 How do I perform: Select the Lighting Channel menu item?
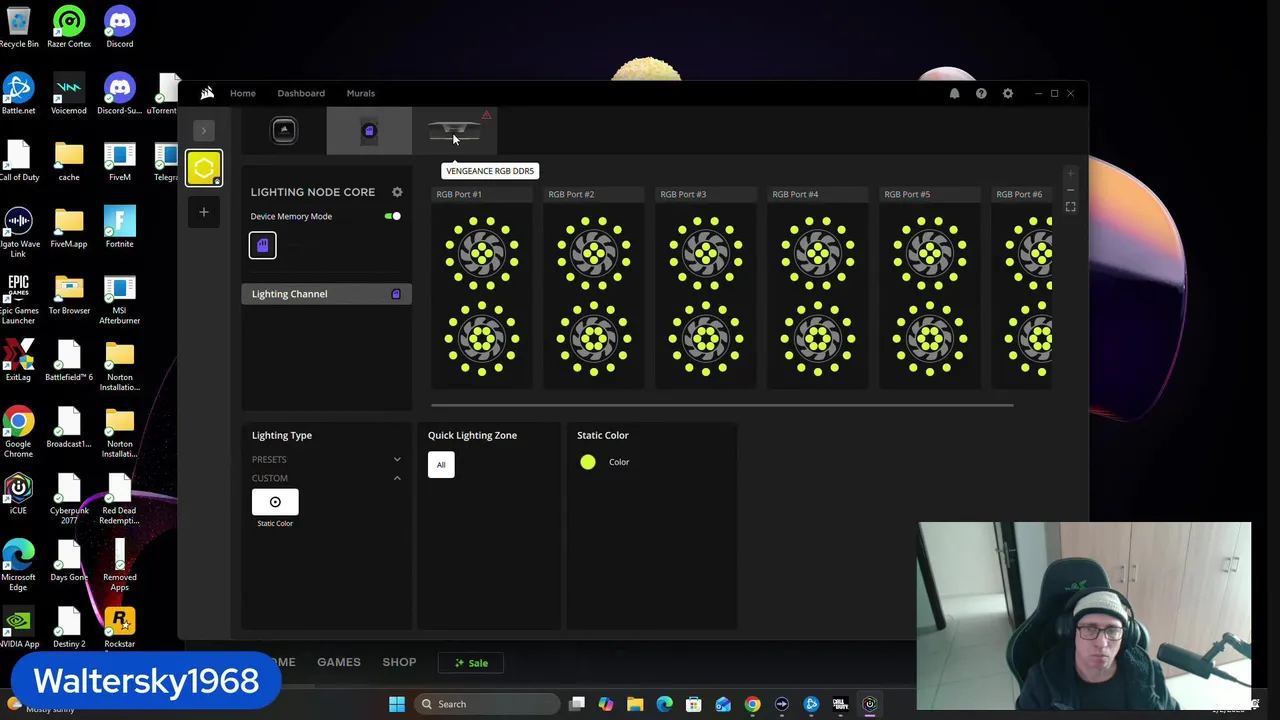click(326, 294)
